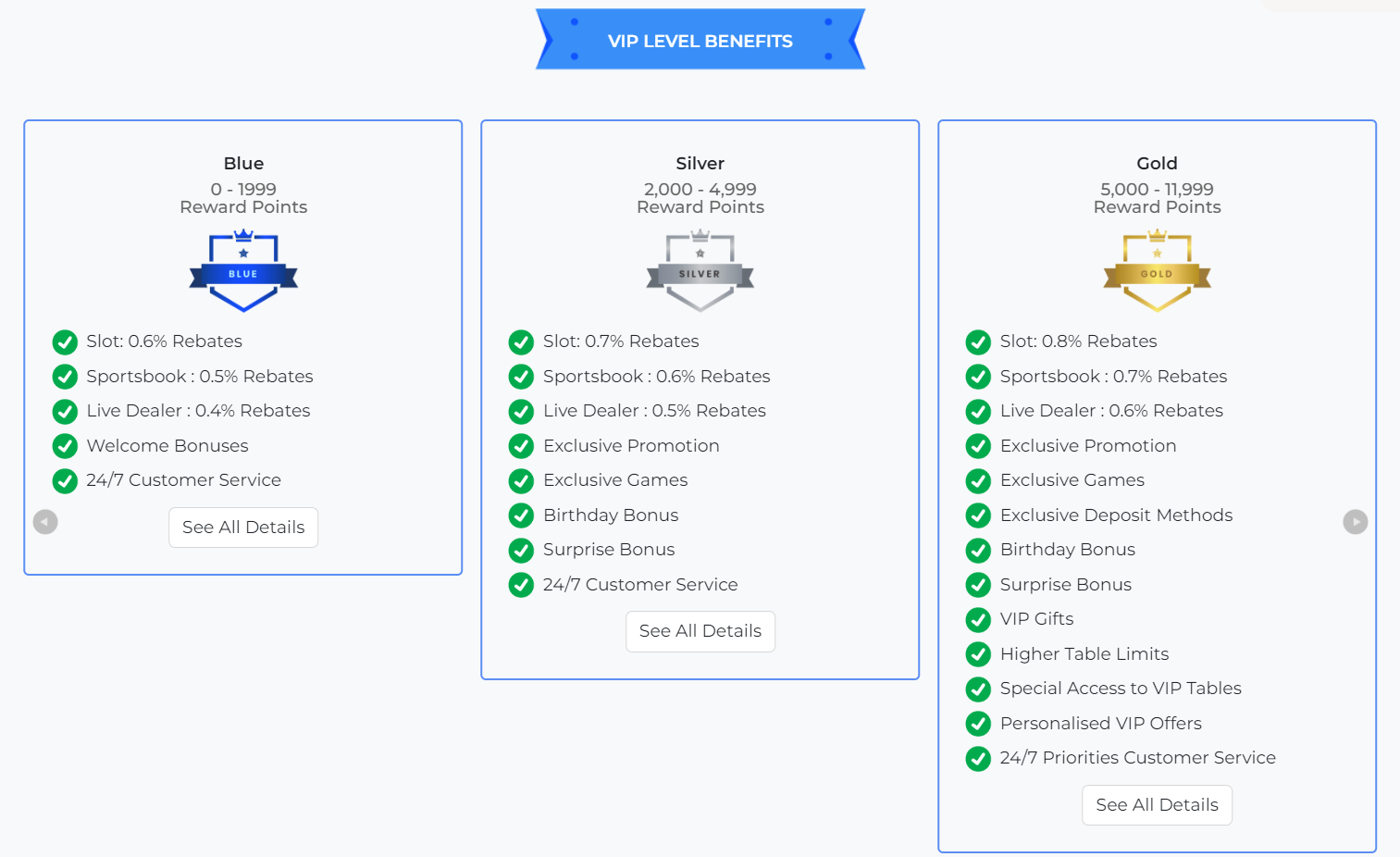Click checkmark next to Exclusive Deposit Methods
The width and height of the screenshot is (1400, 857).
pyautogui.click(x=978, y=515)
